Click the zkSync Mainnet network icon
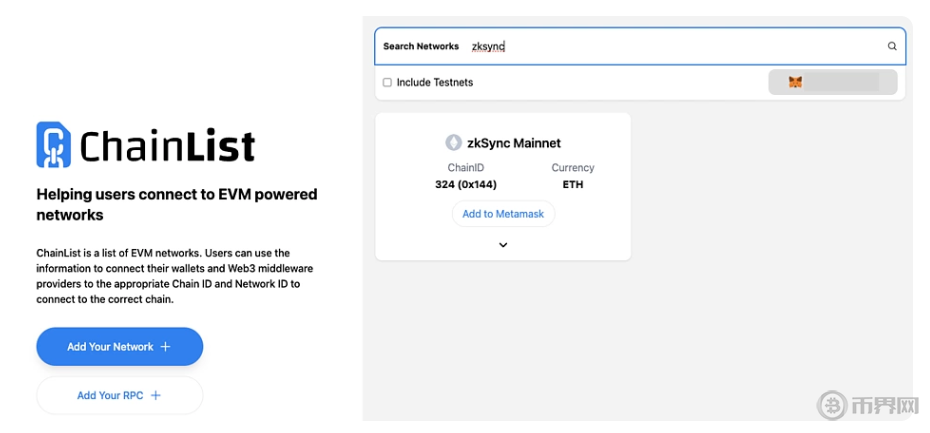The height and width of the screenshot is (433, 930). 454,143
